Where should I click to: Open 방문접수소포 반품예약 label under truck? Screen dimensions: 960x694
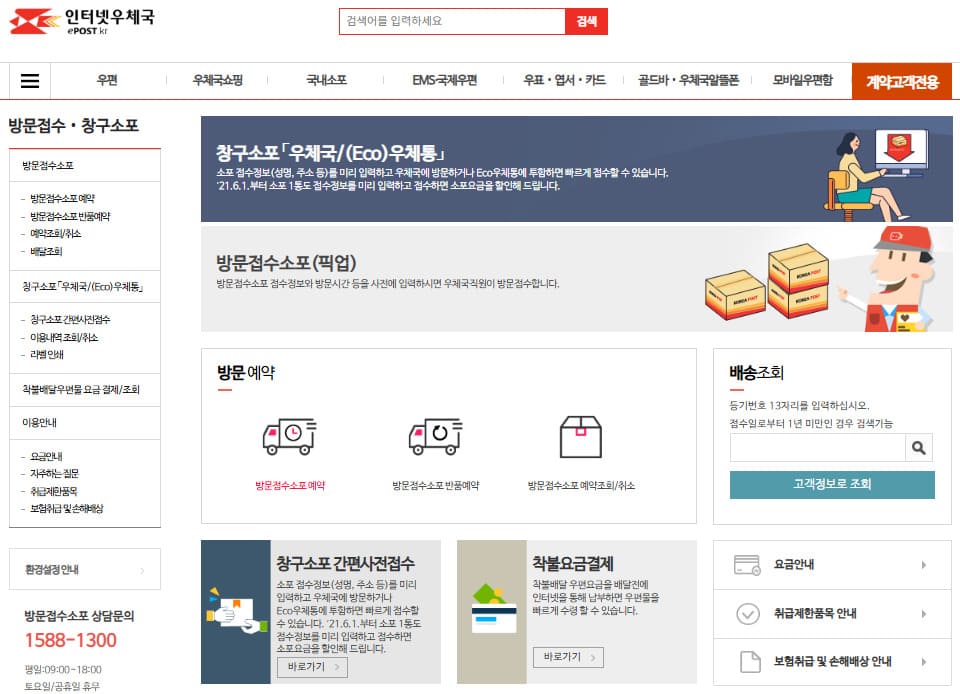coord(436,486)
